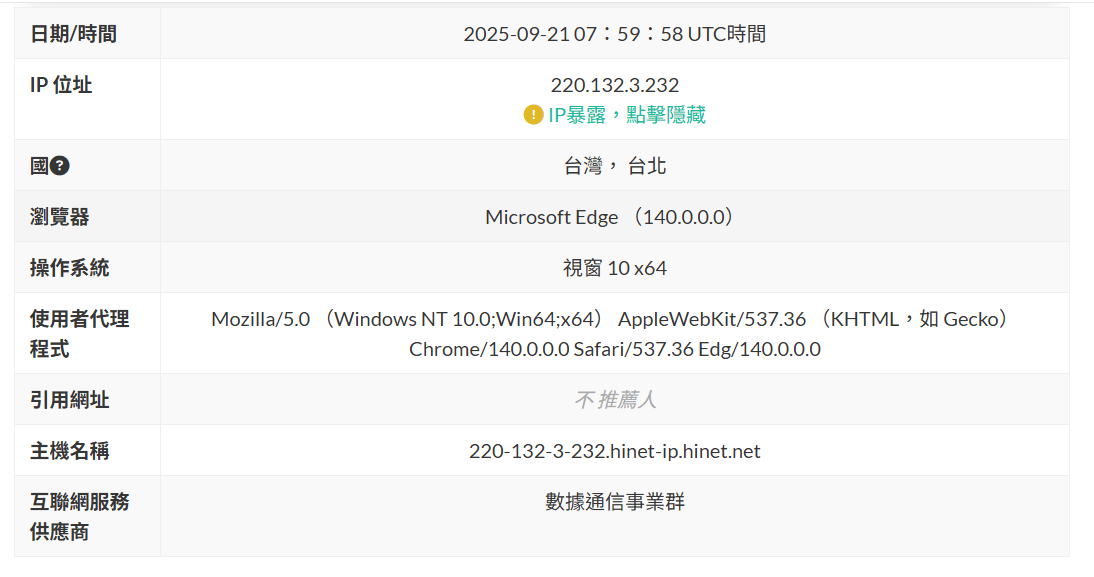This screenshot has height=577, width=1094.
Task: Click the IP暴露，點擊隱藏 link
Action: click(627, 114)
